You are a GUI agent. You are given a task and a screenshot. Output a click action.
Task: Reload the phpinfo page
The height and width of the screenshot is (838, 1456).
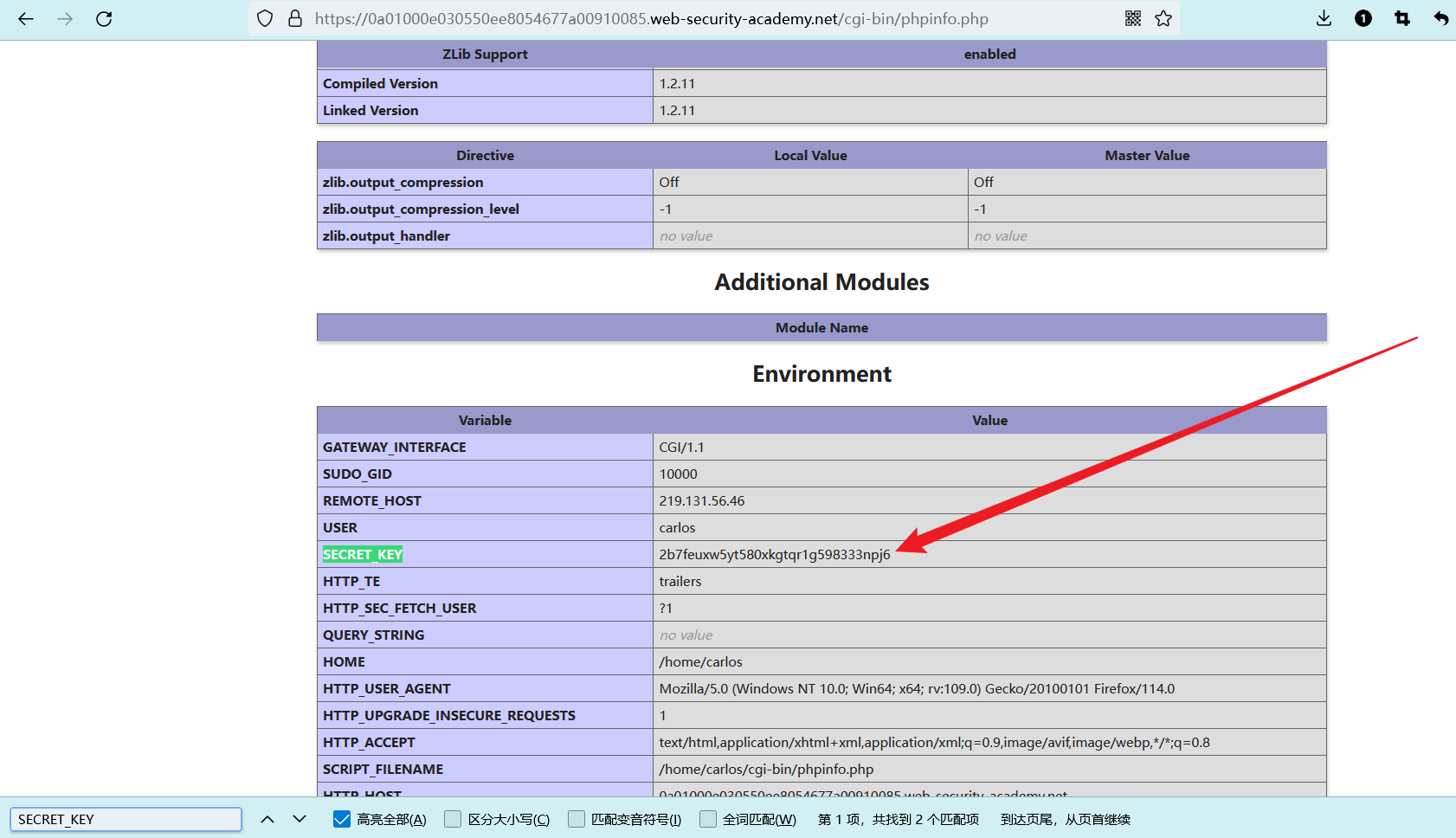coord(104,19)
